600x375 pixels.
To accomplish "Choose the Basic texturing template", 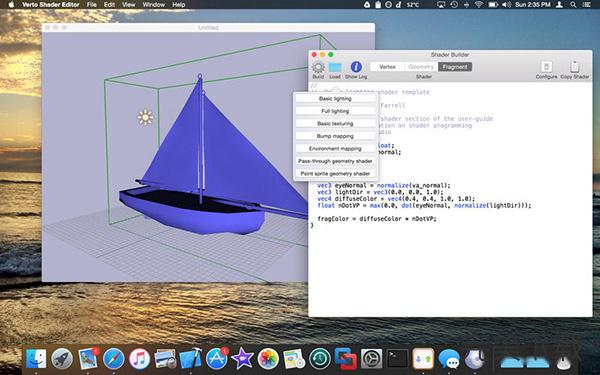I will point(335,124).
